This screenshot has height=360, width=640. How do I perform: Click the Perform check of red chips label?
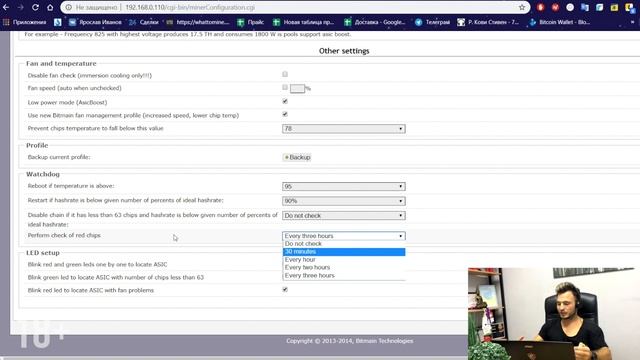click(64, 236)
